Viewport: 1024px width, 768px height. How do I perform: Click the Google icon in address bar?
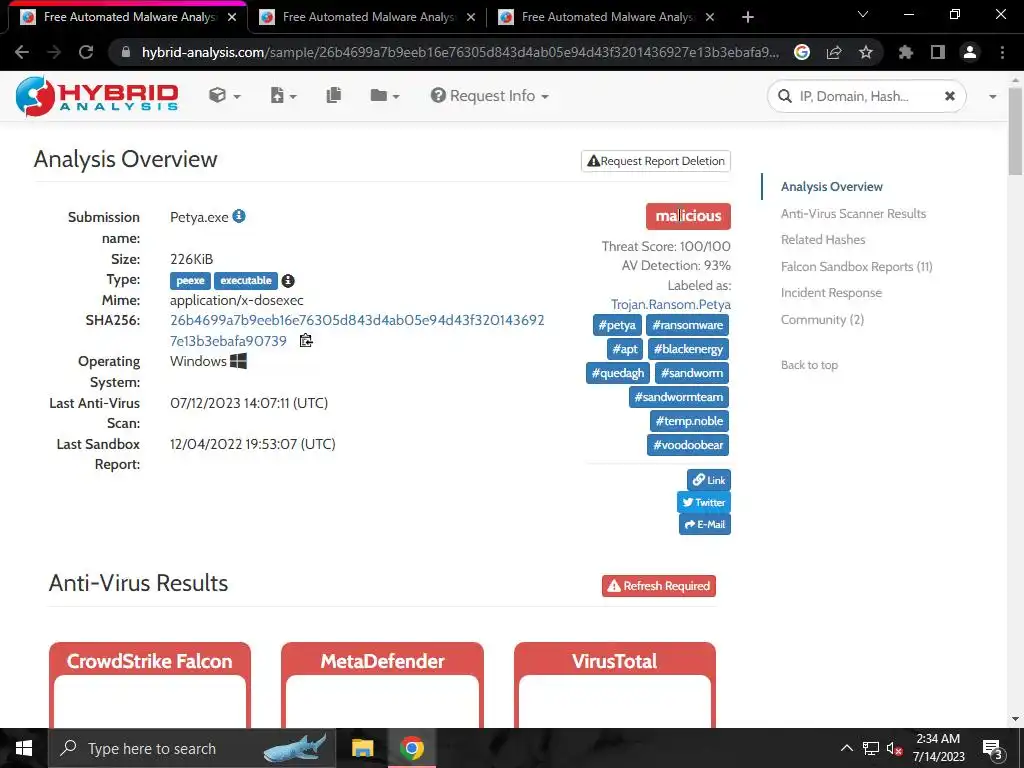pyautogui.click(x=801, y=52)
